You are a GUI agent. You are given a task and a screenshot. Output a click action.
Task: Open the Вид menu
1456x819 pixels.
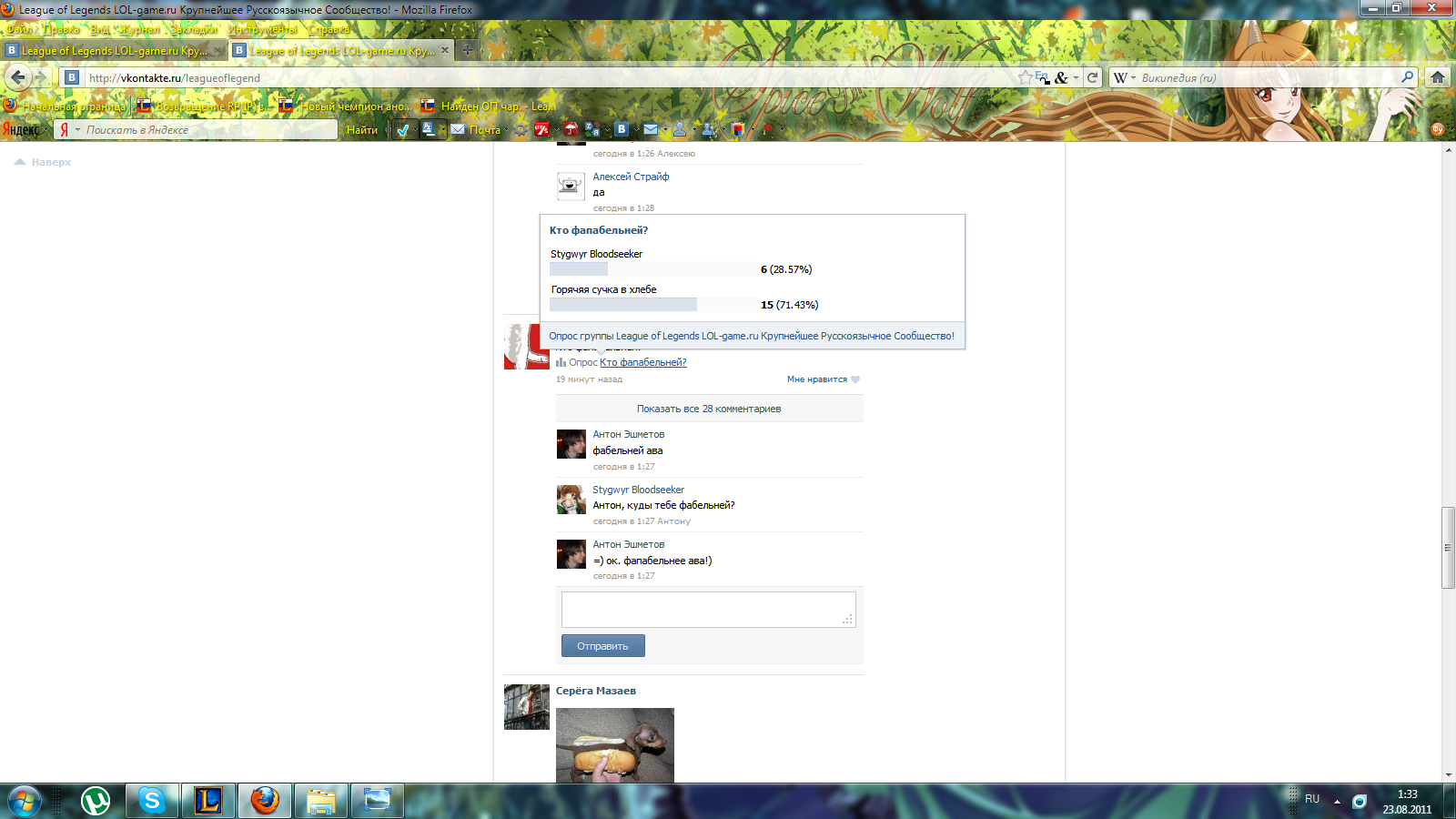(99, 29)
